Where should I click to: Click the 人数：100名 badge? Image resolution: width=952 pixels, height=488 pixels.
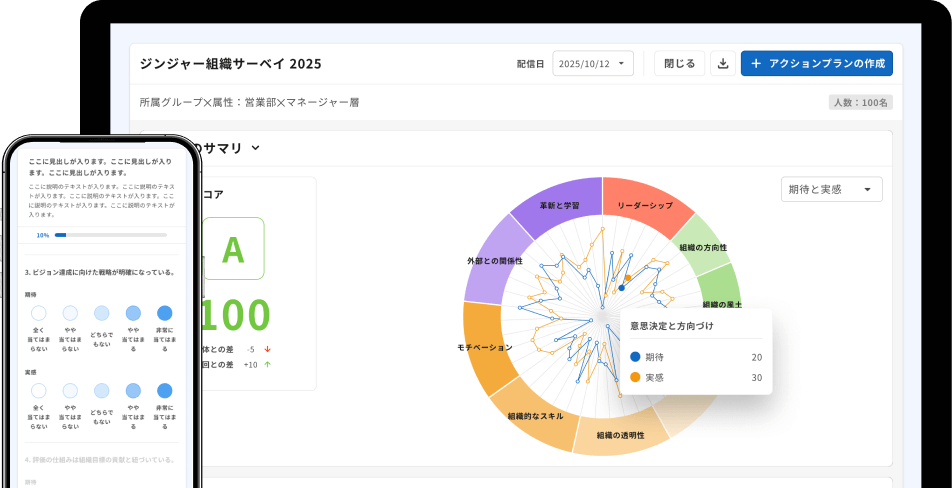pyautogui.click(x=859, y=102)
